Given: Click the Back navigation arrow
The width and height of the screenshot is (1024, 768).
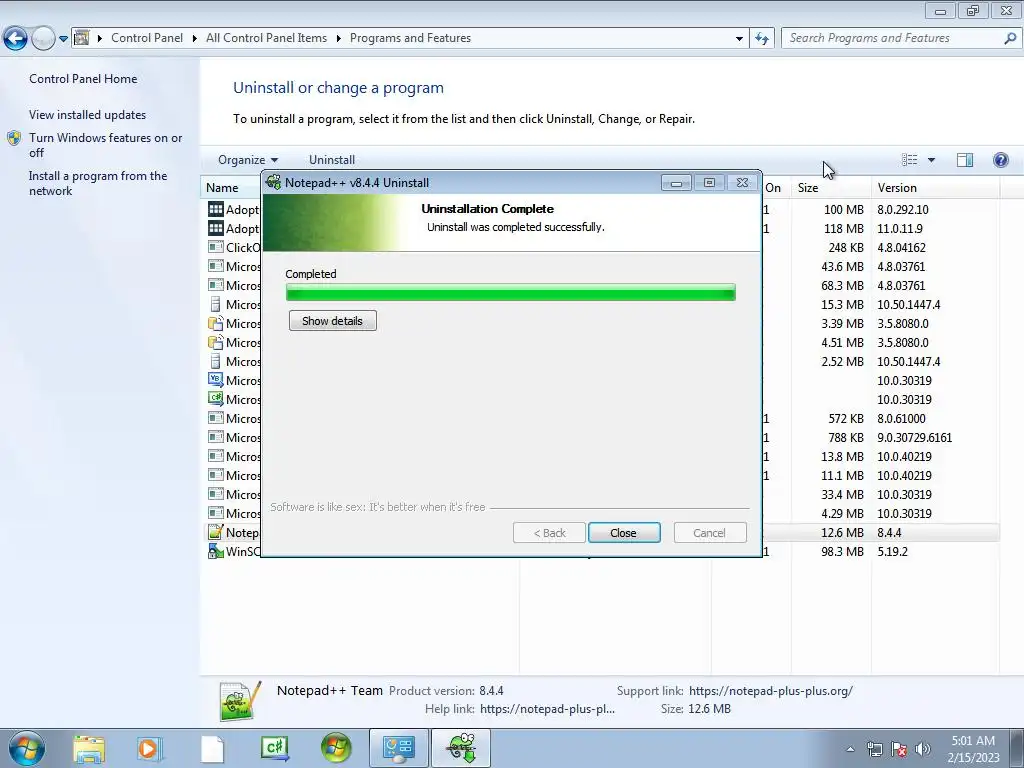Looking at the screenshot, I should pos(15,39).
